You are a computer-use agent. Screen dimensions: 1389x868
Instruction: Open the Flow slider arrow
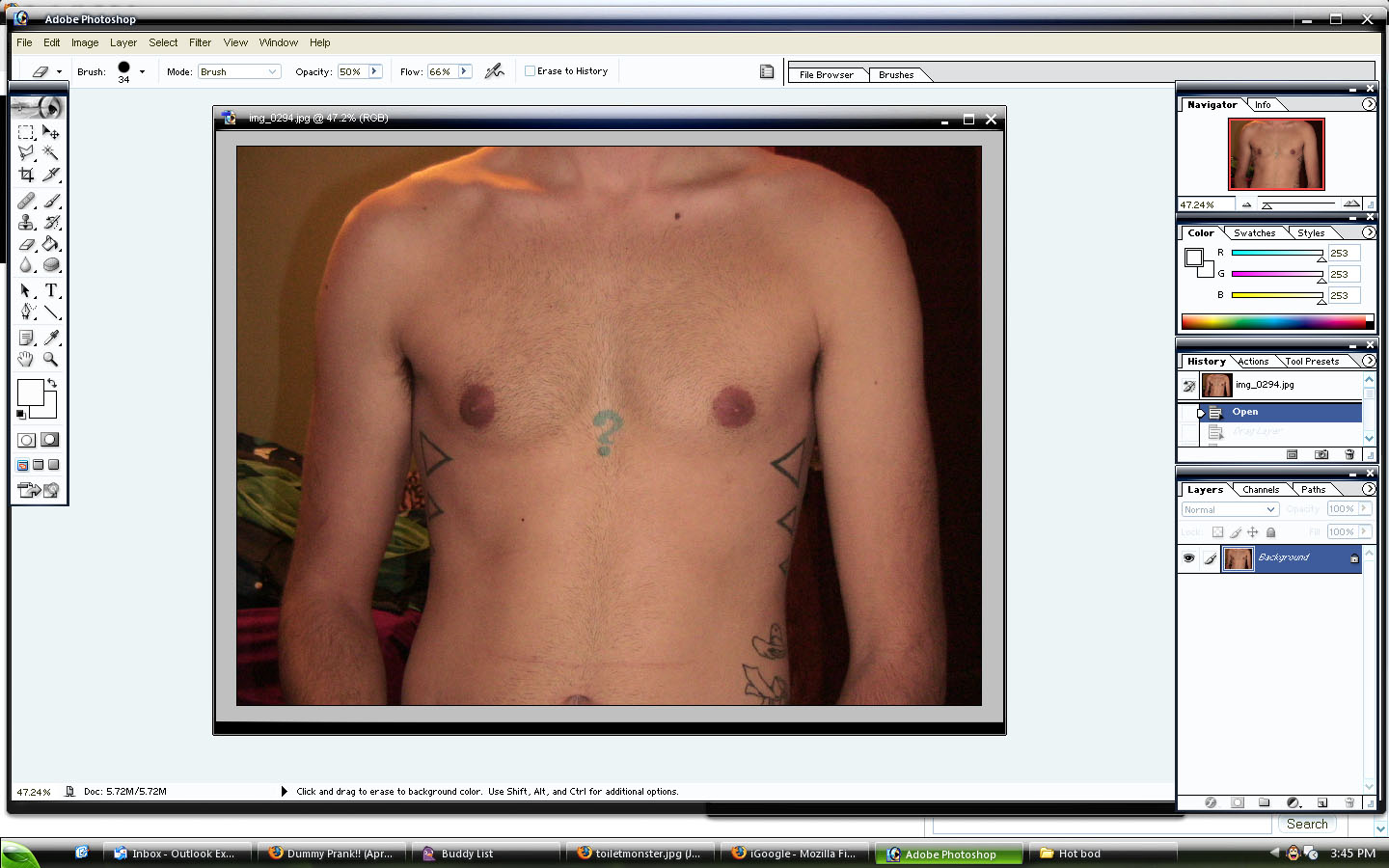tap(464, 71)
